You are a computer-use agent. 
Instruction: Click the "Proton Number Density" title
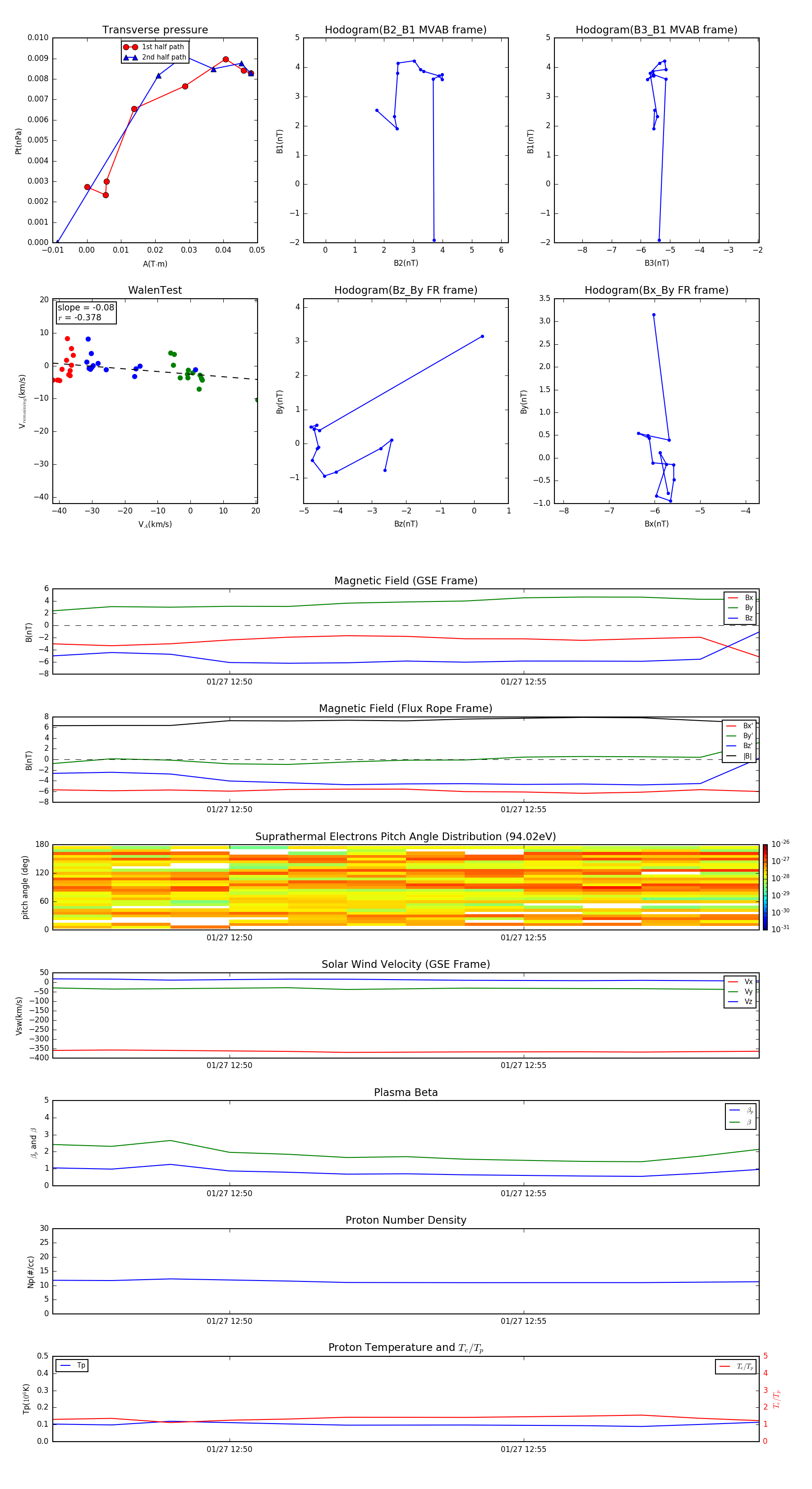tap(406, 1220)
